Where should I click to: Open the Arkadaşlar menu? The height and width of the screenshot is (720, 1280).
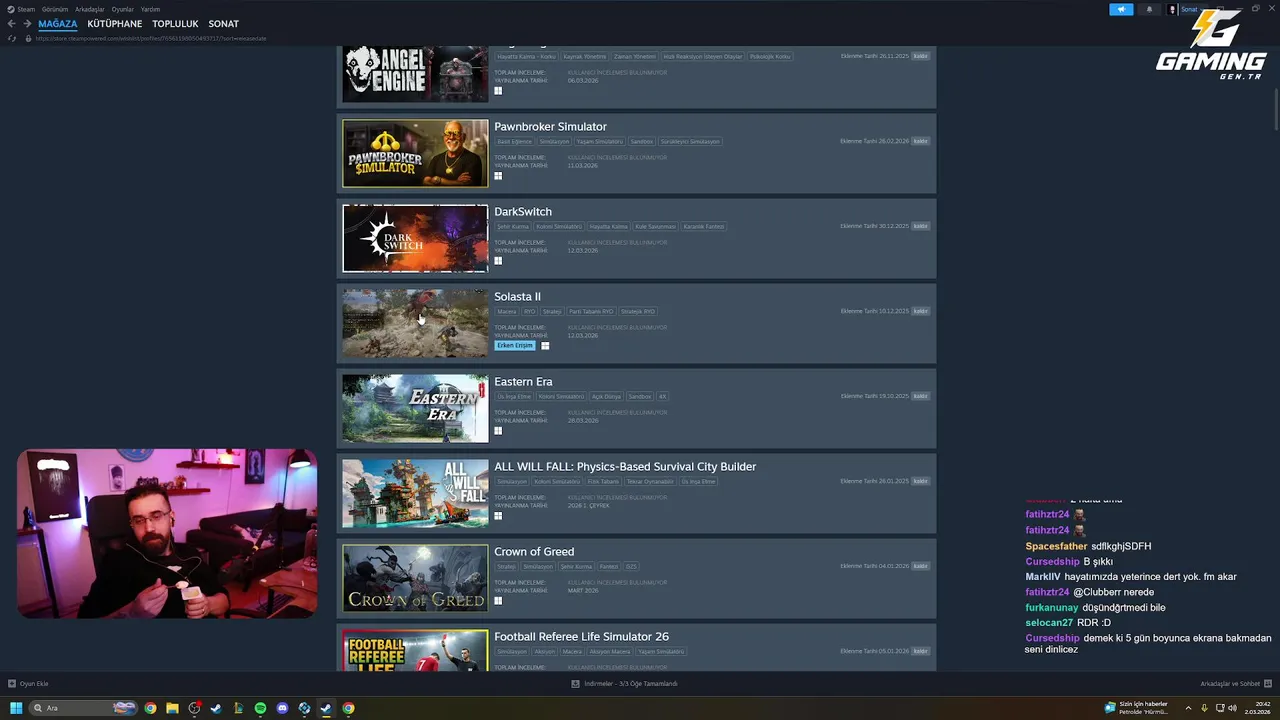click(90, 9)
